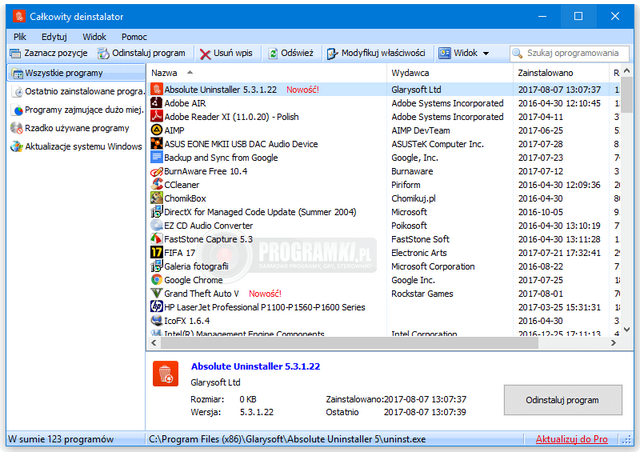
Task: Click the Adobe AIR program icon
Action: pos(156,103)
